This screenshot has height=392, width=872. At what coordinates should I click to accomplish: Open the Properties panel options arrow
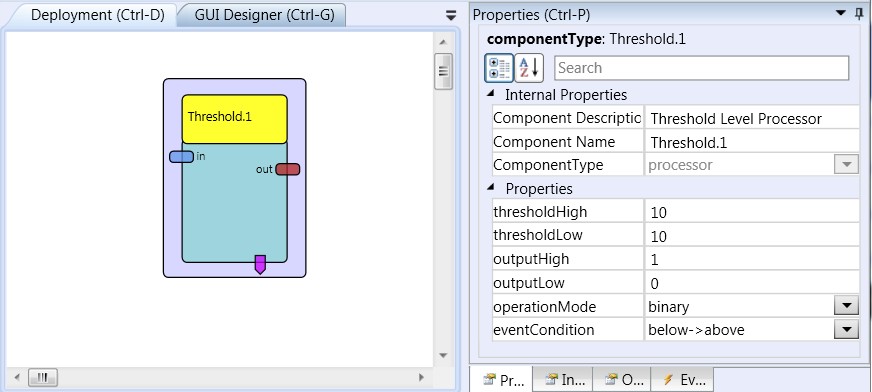click(x=841, y=13)
